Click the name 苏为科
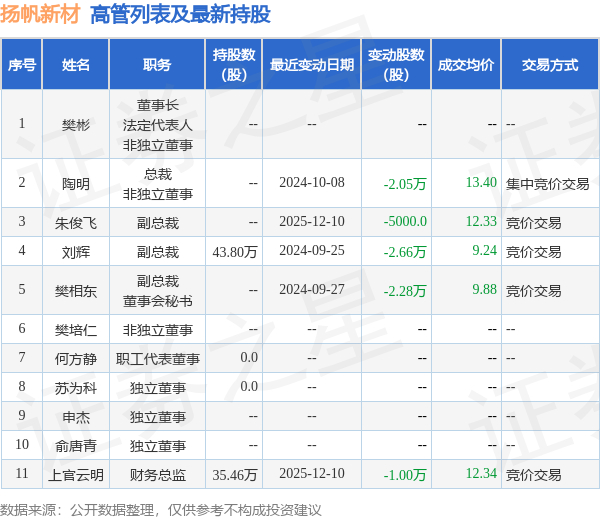This screenshot has width=600, height=519. 76,388
